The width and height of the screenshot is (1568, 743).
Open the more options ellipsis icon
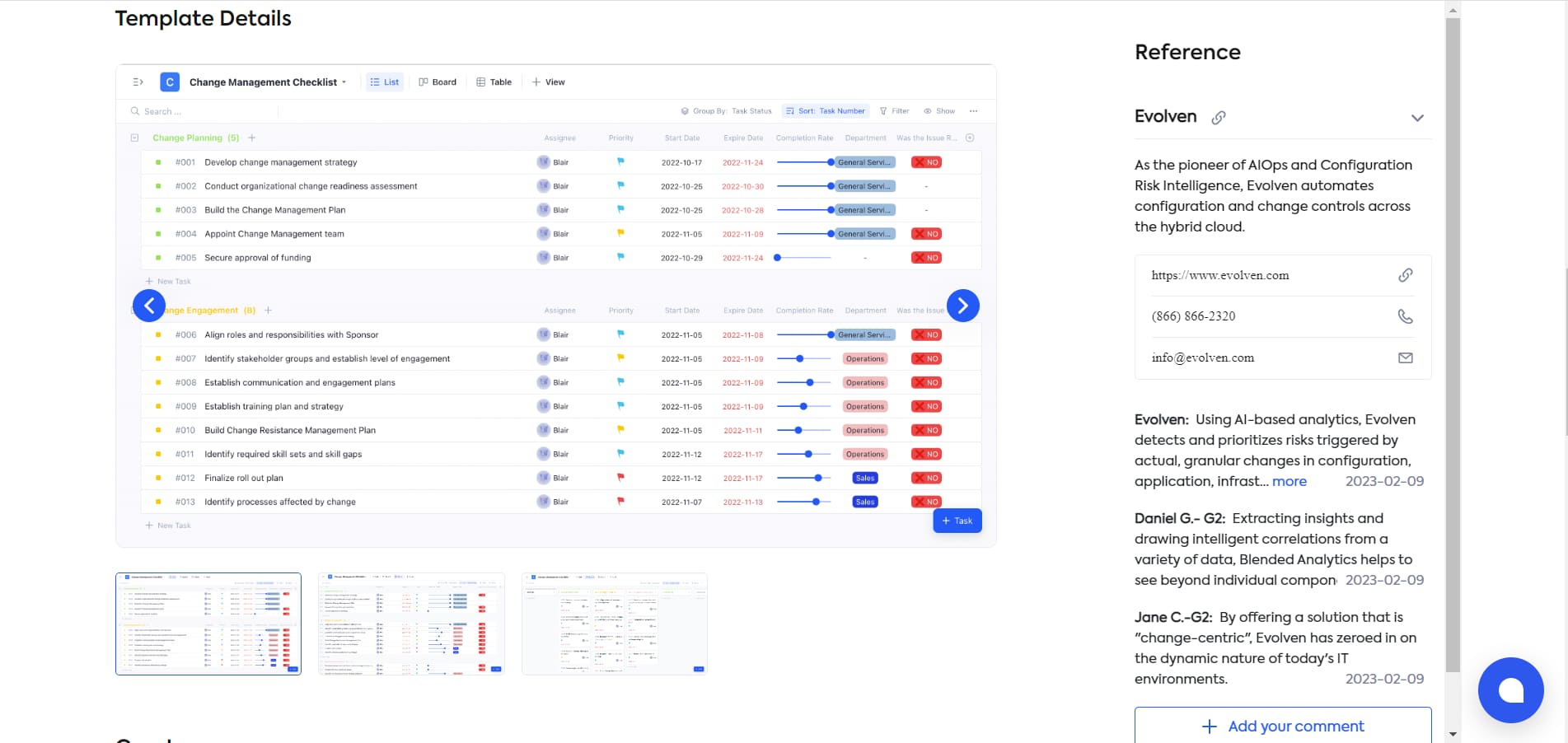(x=973, y=110)
